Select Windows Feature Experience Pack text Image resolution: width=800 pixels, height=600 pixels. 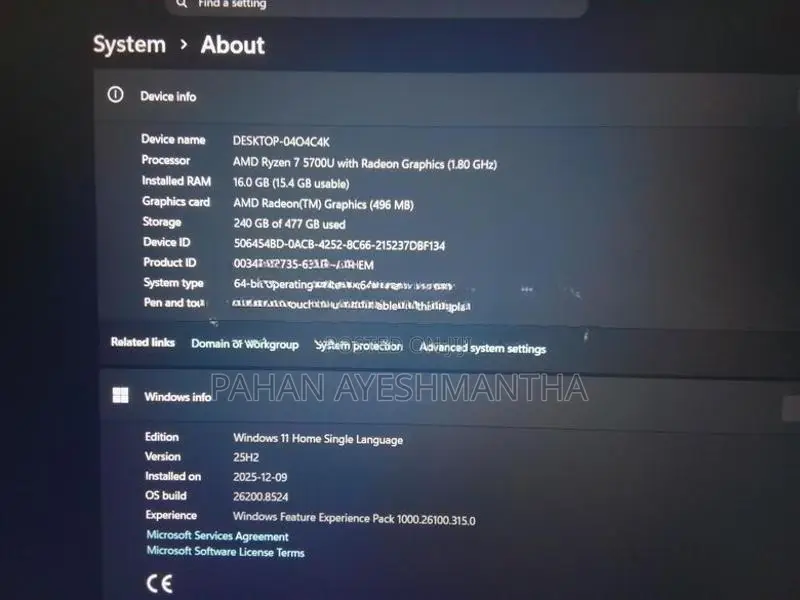[354, 518]
